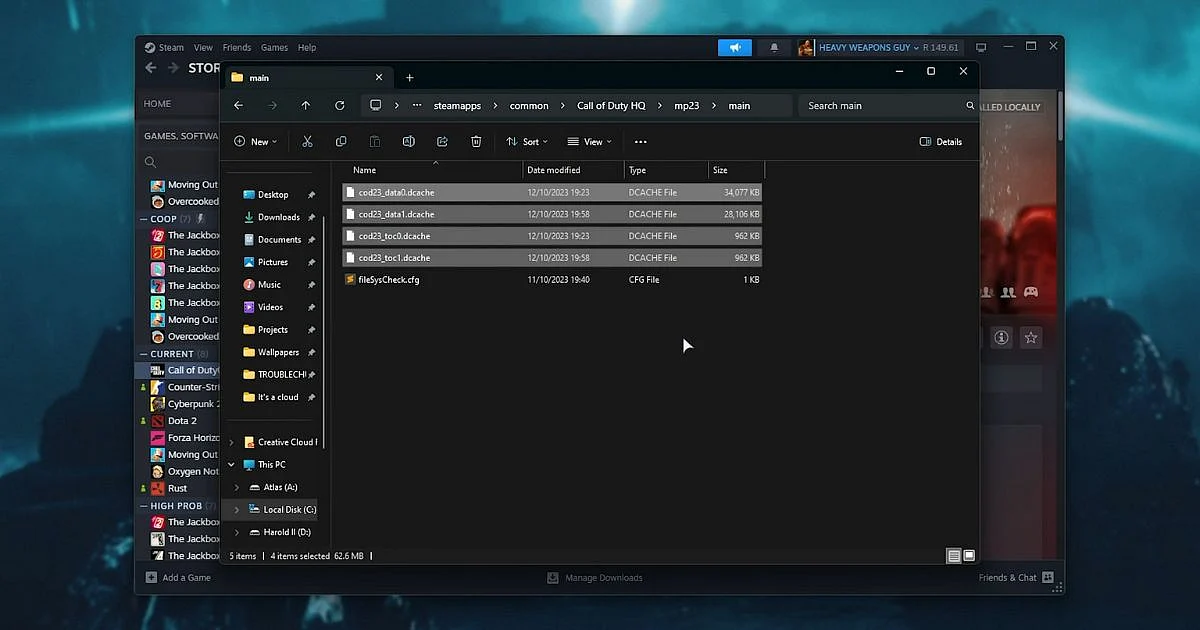The width and height of the screenshot is (1200, 630).
Task: Sort by Size column header
Action: coord(736,170)
